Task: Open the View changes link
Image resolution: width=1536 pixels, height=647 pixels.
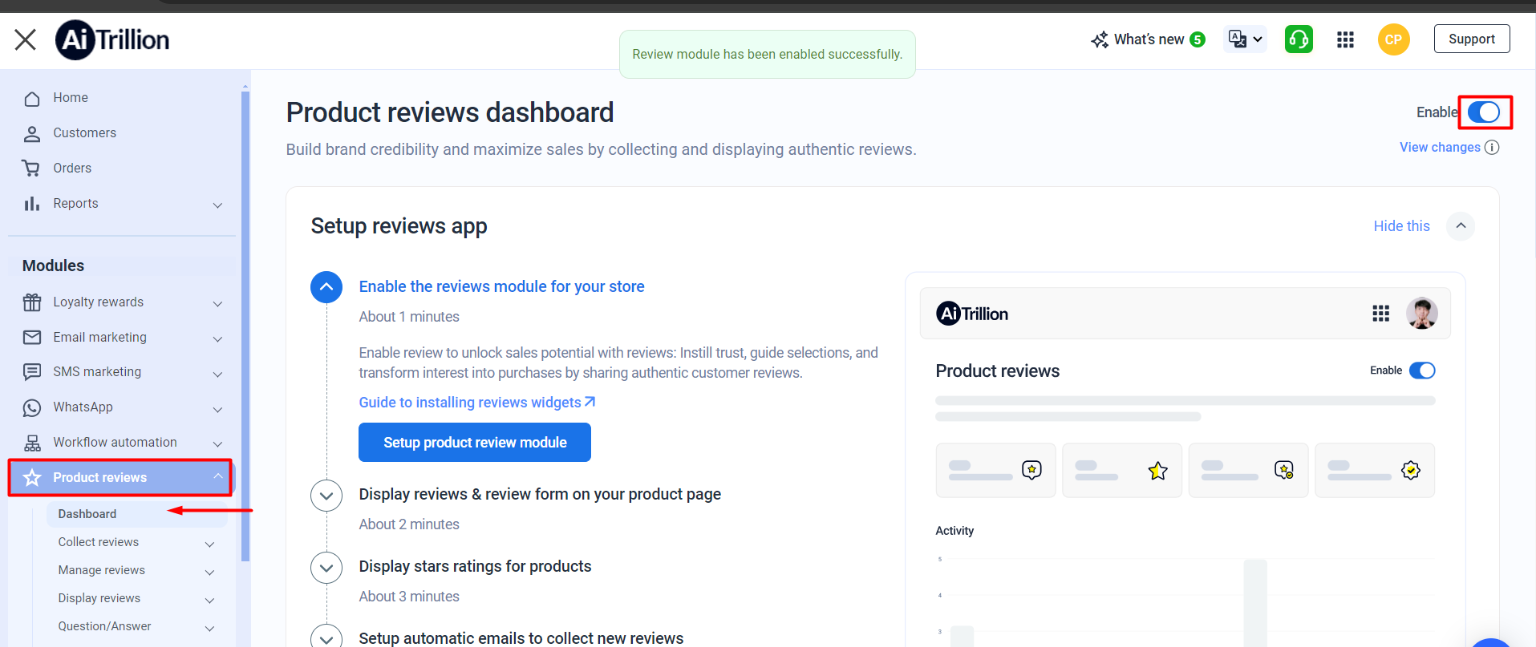Action: point(1440,147)
